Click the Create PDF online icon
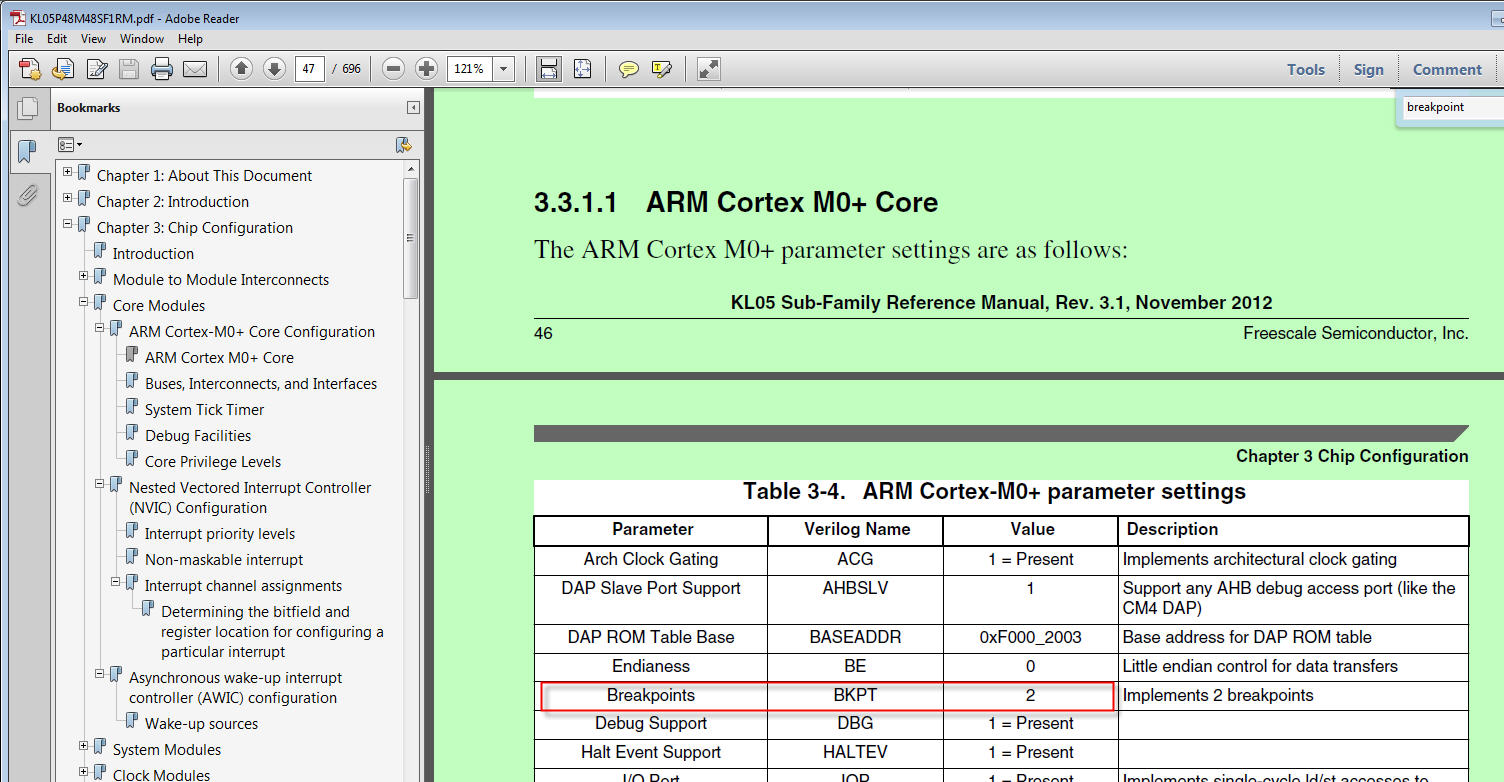The height and width of the screenshot is (782, 1504). 30,69
